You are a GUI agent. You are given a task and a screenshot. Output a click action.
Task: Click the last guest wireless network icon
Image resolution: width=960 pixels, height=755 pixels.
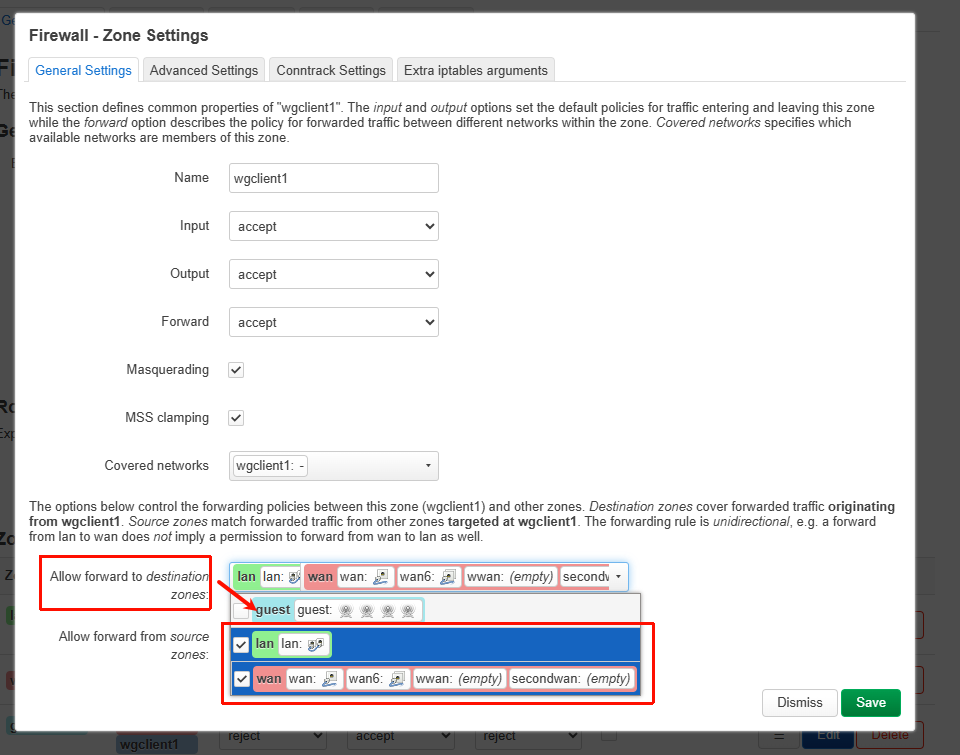(x=408, y=610)
